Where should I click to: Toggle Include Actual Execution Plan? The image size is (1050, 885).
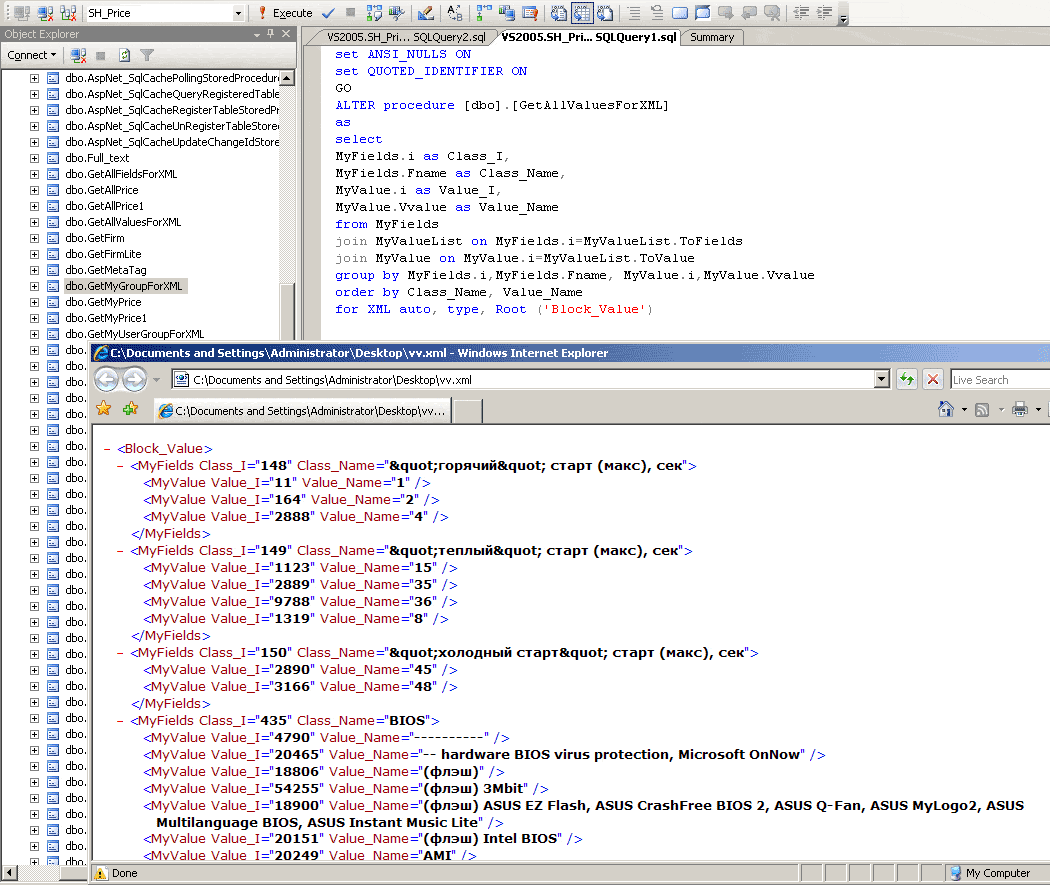(x=484, y=13)
